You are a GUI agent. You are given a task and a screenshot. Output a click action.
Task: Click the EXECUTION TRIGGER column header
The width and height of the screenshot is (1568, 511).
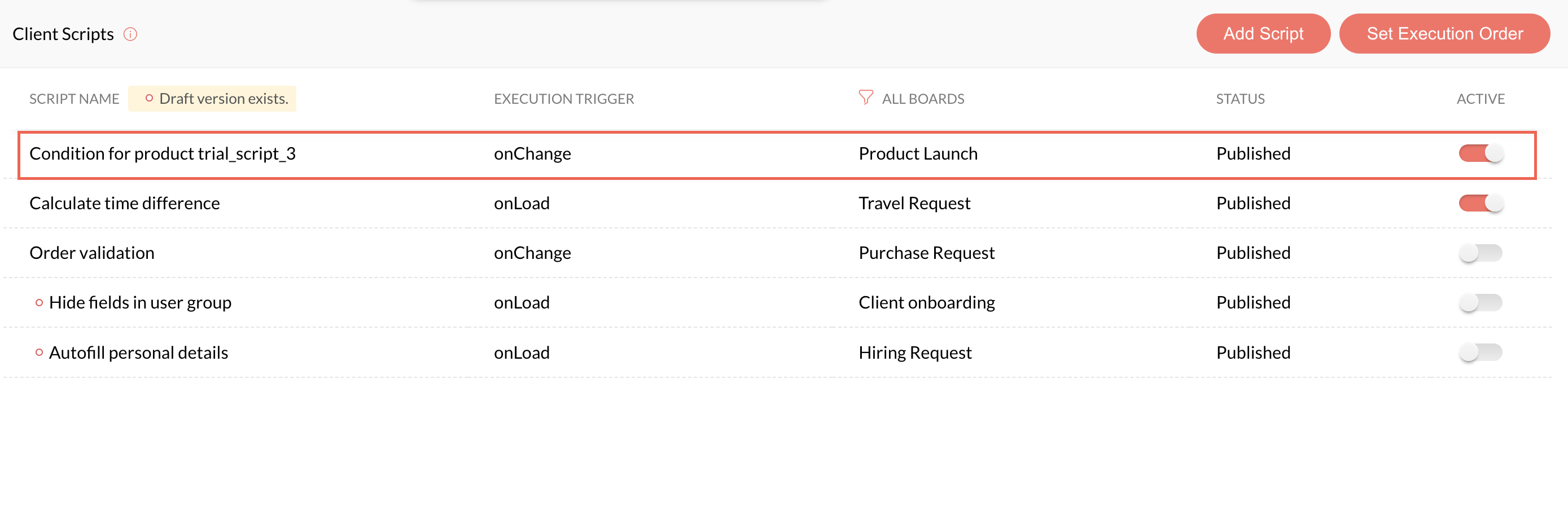(x=564, y=99)
